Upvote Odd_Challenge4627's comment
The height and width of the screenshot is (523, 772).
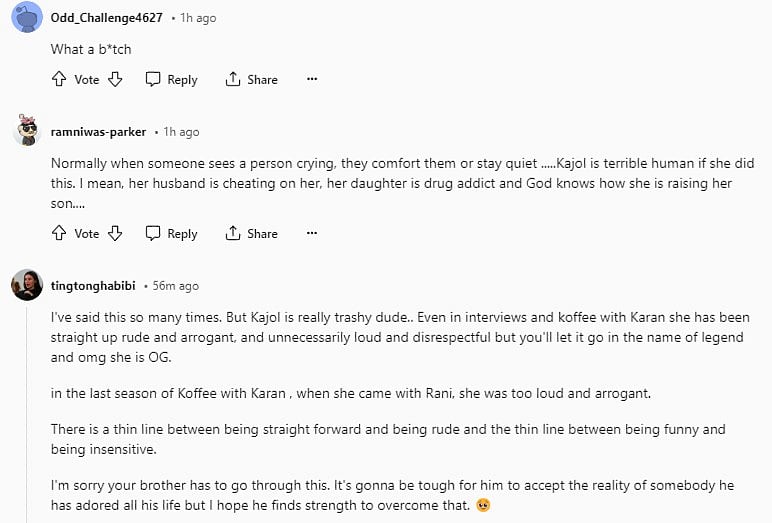(x=59, y=79)
